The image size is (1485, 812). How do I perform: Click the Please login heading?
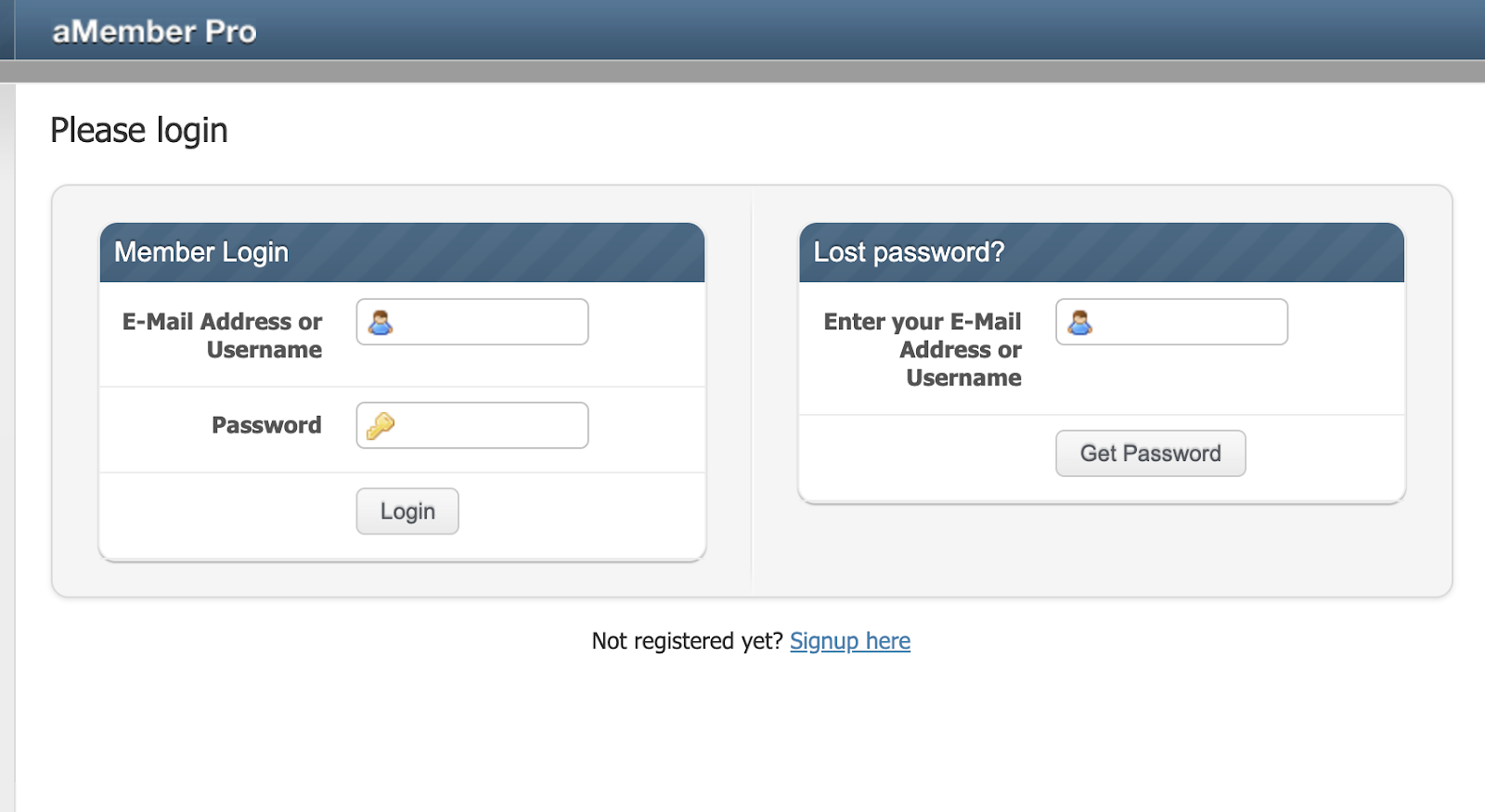click(x=139, y=131)
